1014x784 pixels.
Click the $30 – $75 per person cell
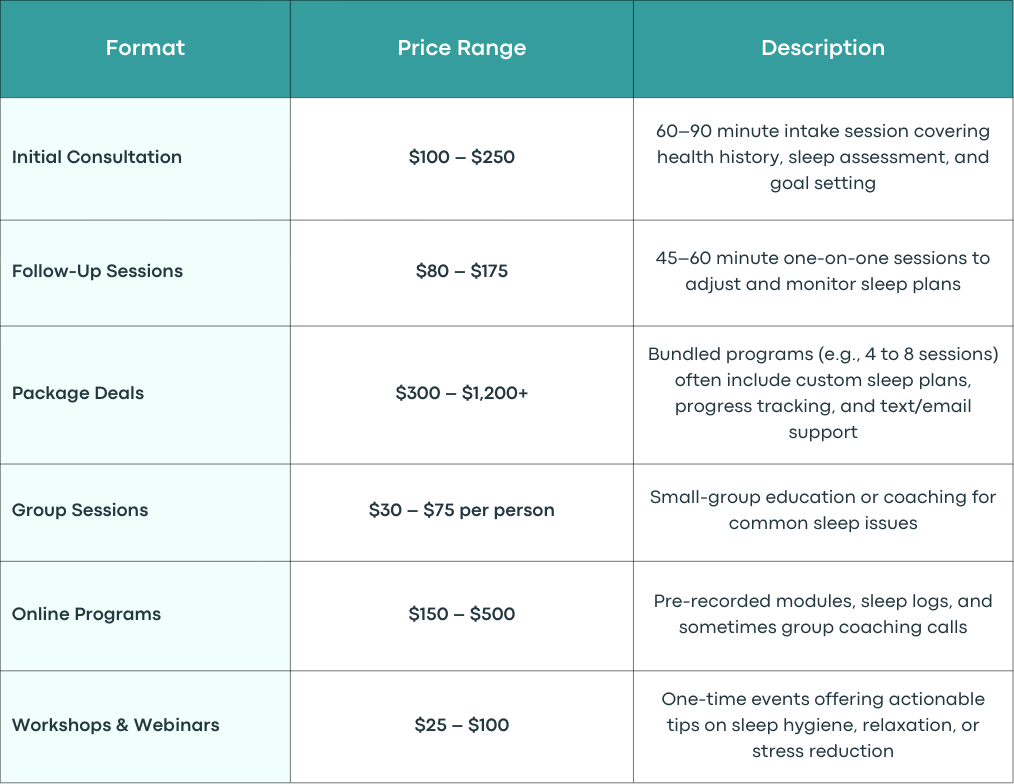[462, 510]
